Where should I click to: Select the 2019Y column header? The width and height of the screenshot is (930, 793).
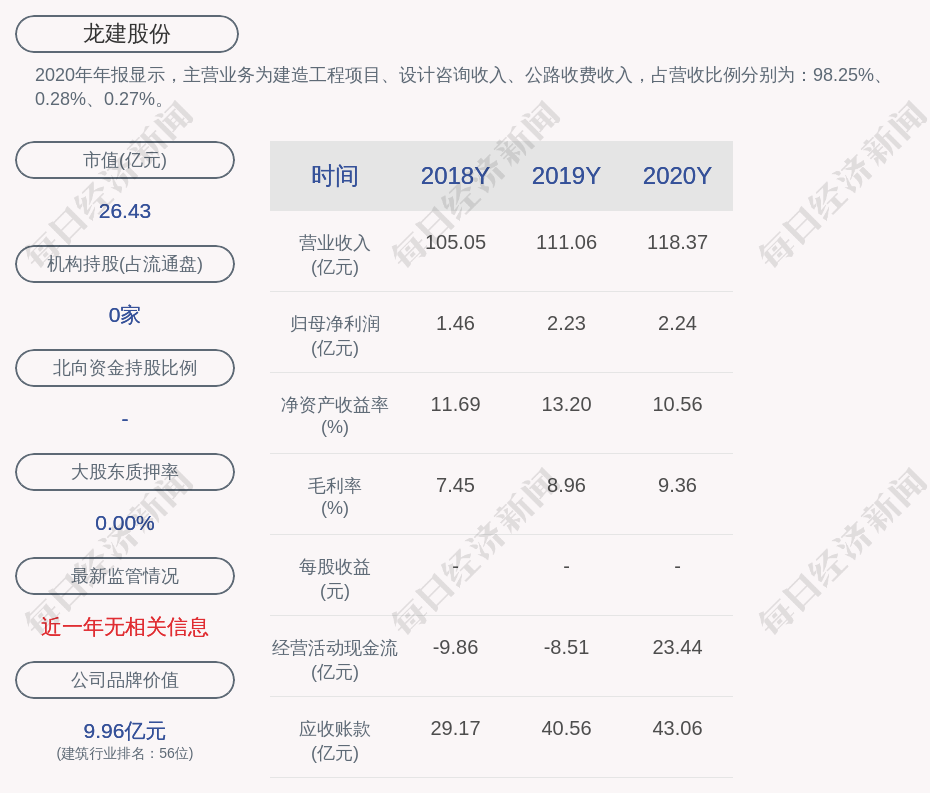click(x=566, y=176)
